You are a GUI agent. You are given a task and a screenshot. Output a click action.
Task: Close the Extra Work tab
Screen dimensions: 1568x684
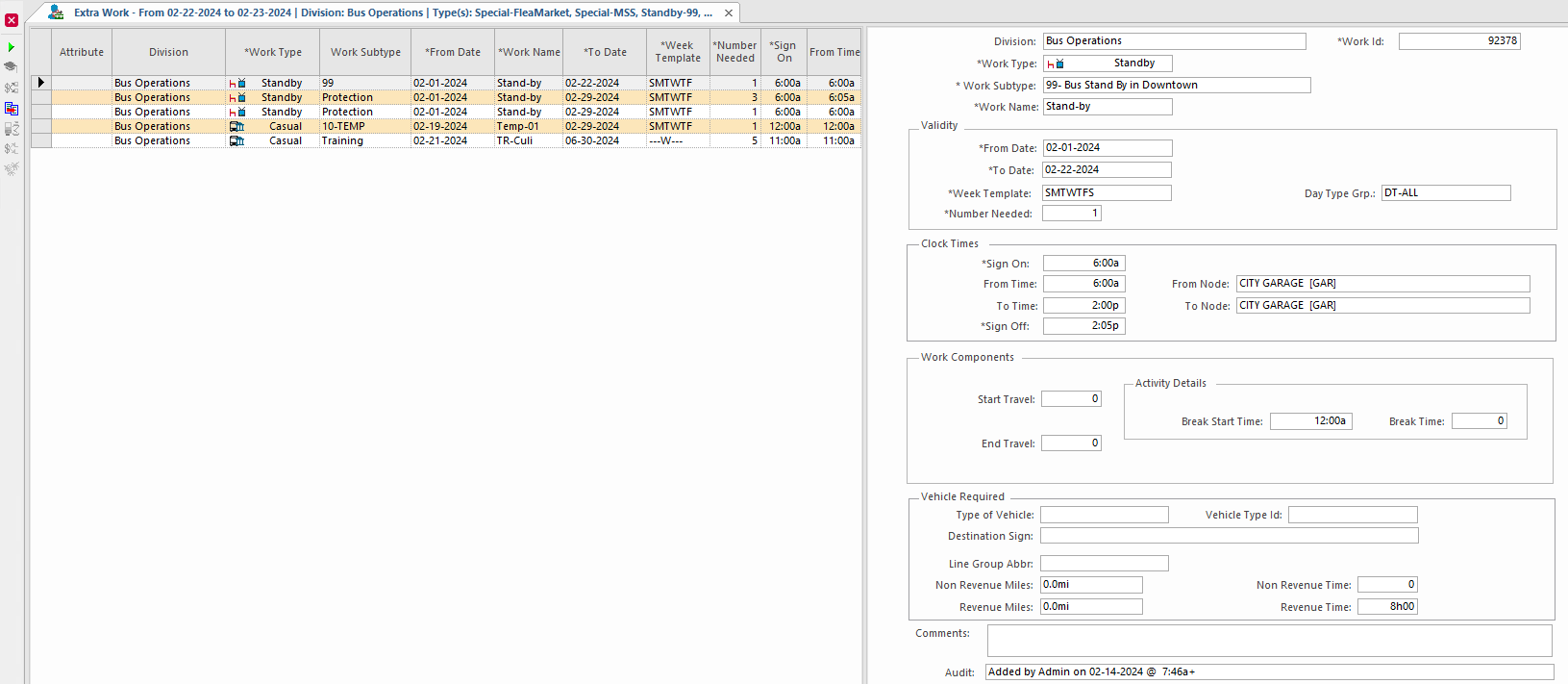[x=729, y=13]
